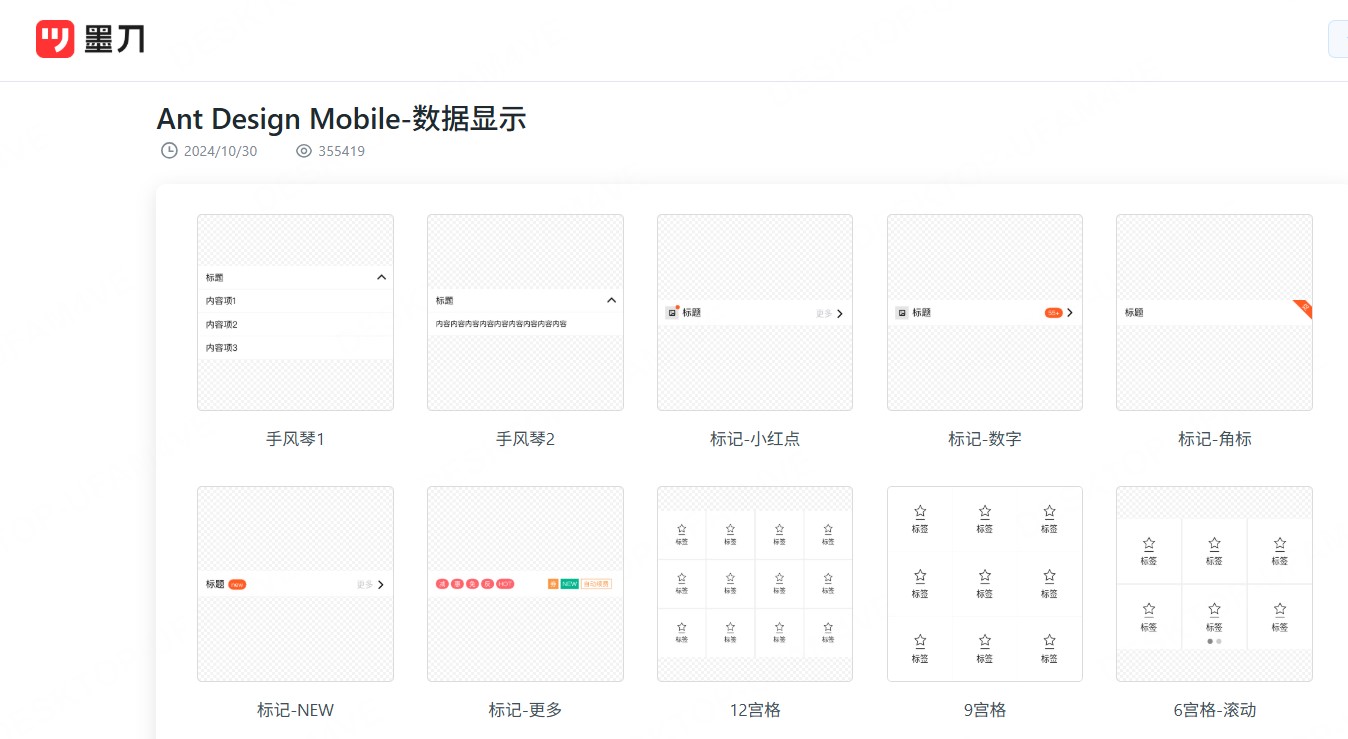The width and height of the screenshot is (1348, 739).
Task: Click the 墨刀 brand name text
Action: pos(114,40)
